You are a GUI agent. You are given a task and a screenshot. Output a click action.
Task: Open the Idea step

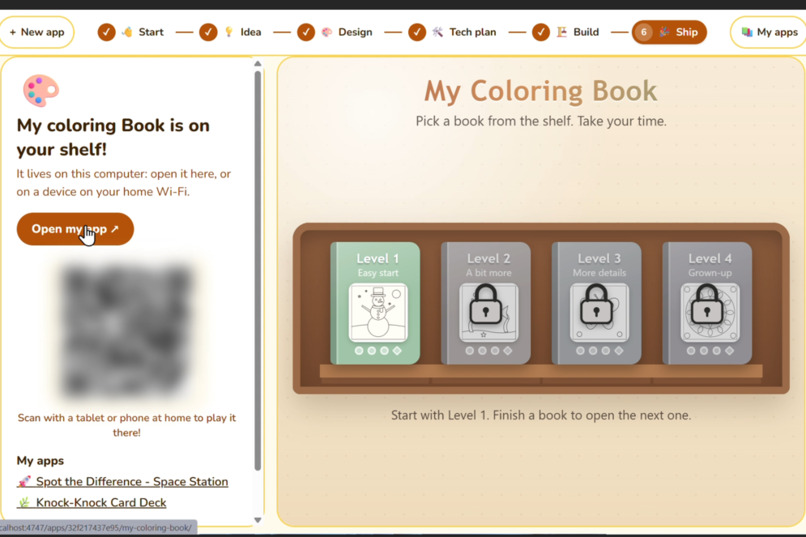[x=231, y=32]
